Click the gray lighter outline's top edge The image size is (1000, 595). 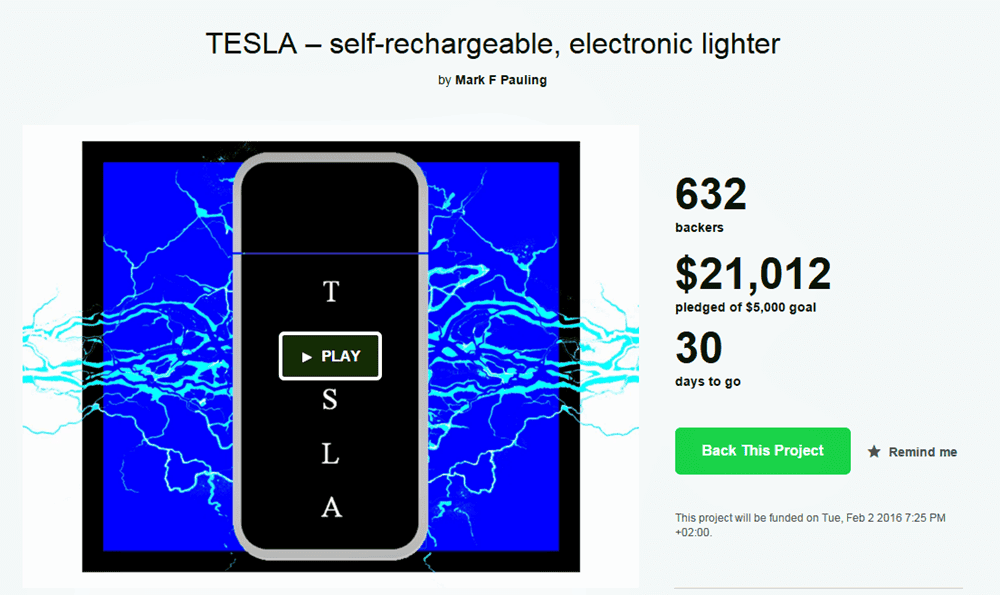pos(330,159)
